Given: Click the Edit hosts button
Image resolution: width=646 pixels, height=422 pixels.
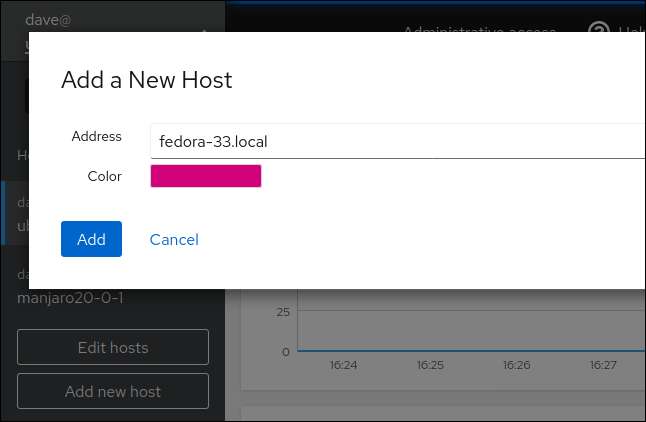Looking at the screenshot, I should tap(113, 347).
